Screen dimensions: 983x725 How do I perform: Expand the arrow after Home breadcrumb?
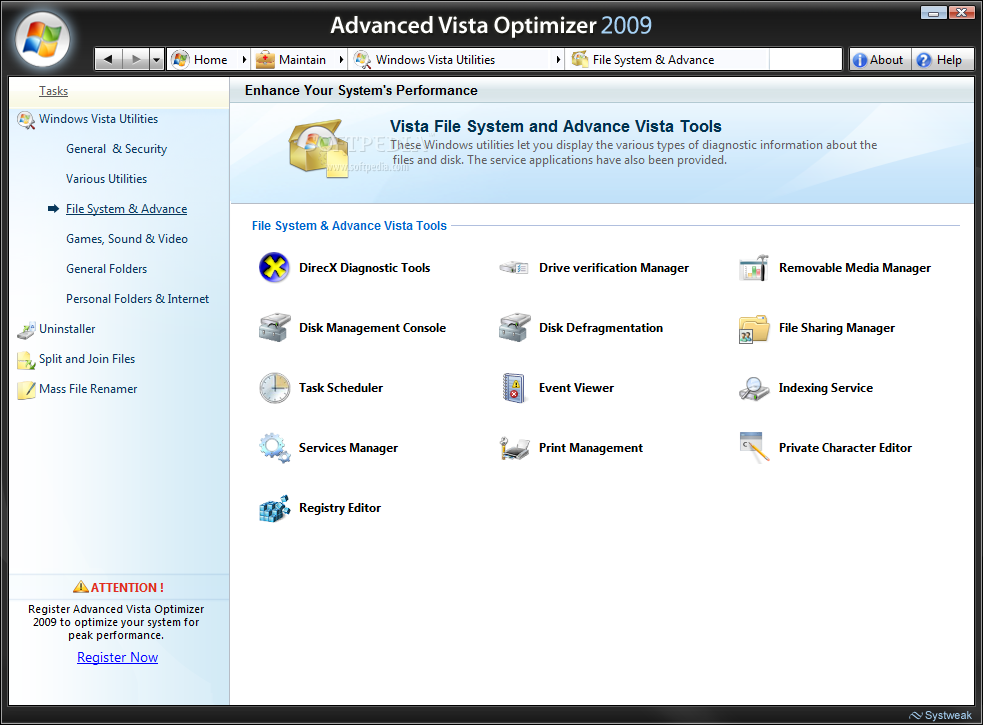coord(244,60)
